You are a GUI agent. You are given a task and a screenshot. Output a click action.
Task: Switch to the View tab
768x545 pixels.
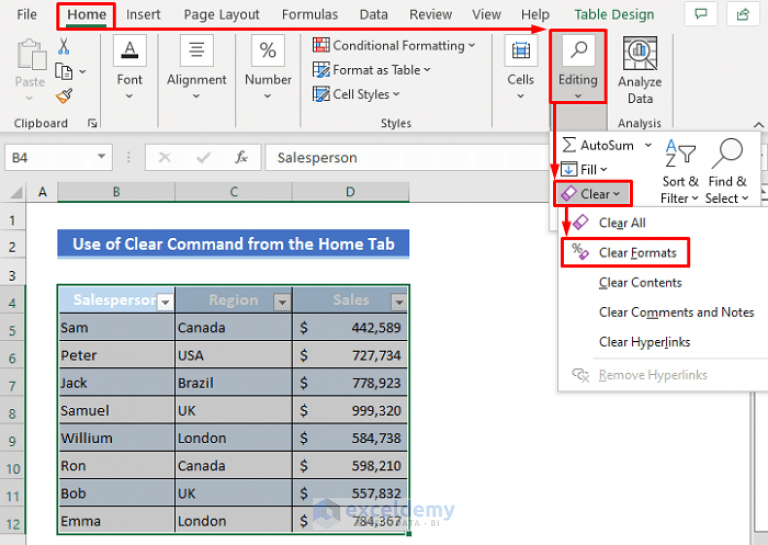pyautogui.click(x=486, y=15)
